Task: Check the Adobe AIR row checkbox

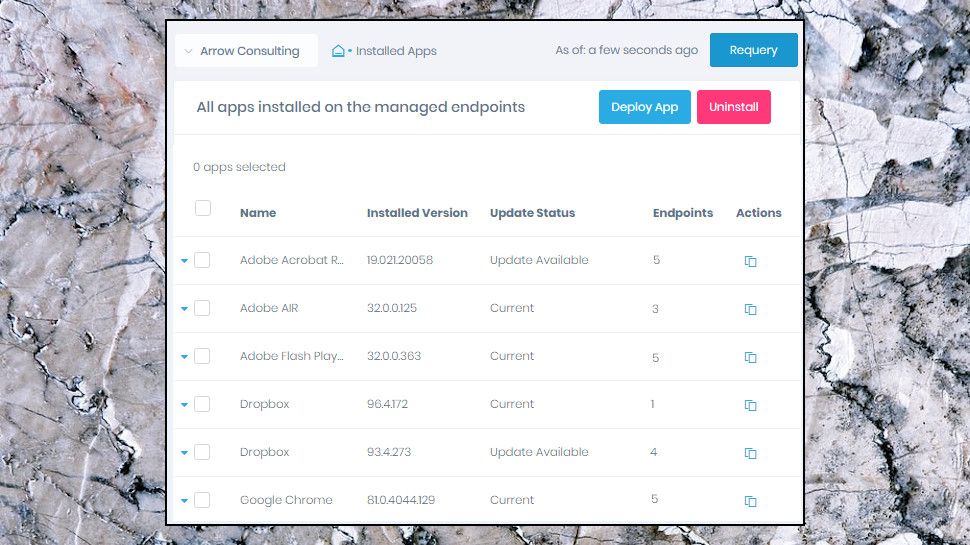Action: (x=202, y=308)
